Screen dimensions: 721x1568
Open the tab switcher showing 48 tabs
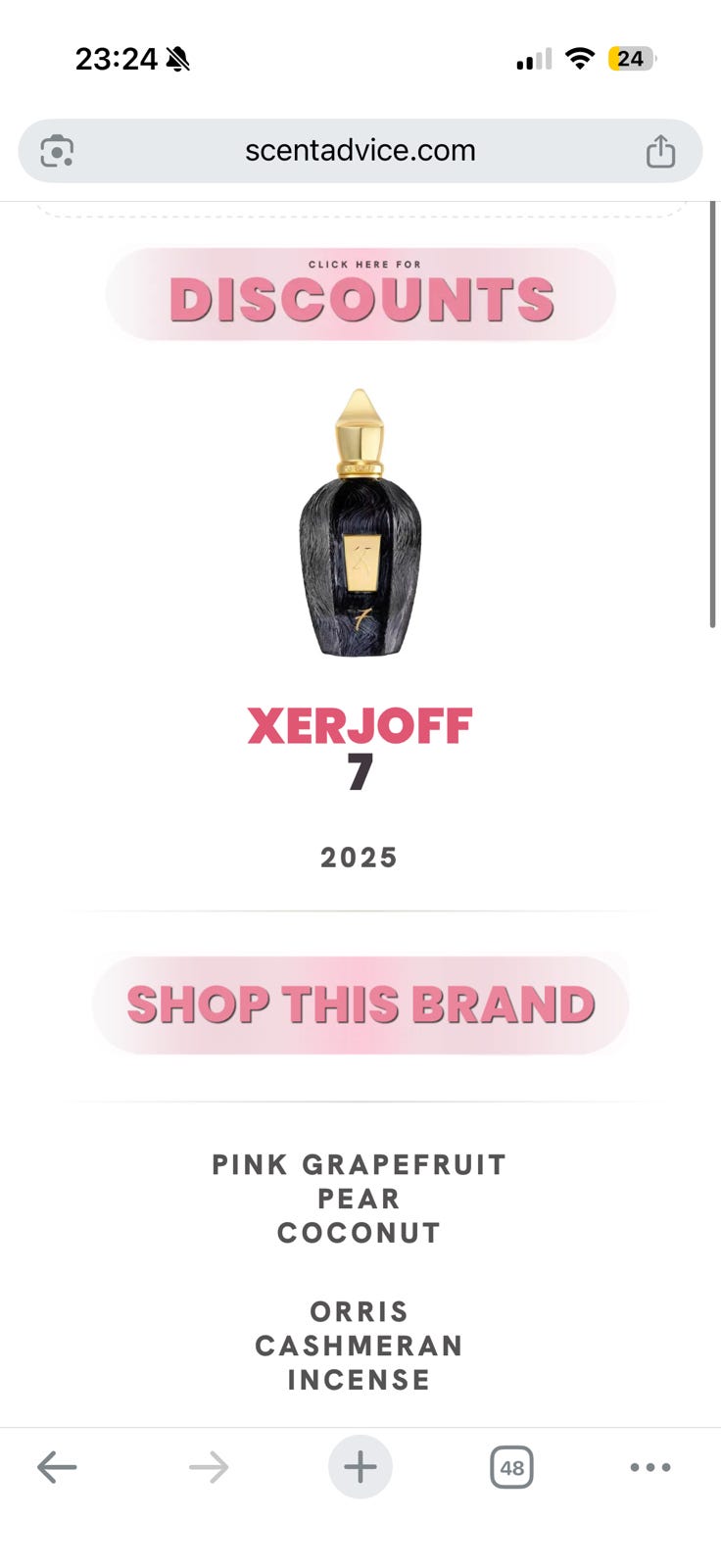click(x=511, y=1467)
